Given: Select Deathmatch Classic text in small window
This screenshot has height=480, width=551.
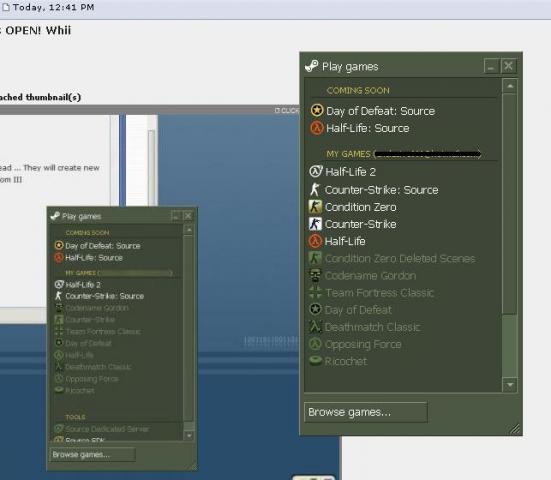Looking at the screenshot, I should point(98,367).
